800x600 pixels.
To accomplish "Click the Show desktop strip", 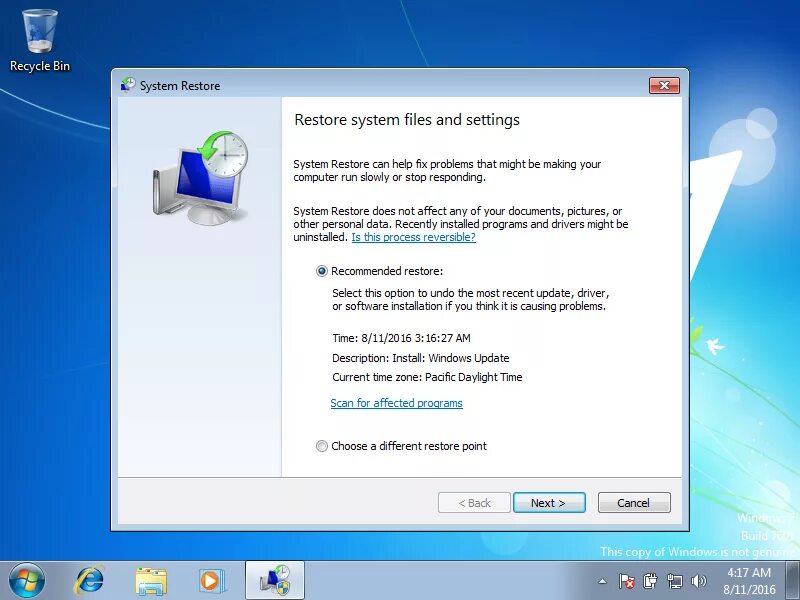I will click(793, 580).
